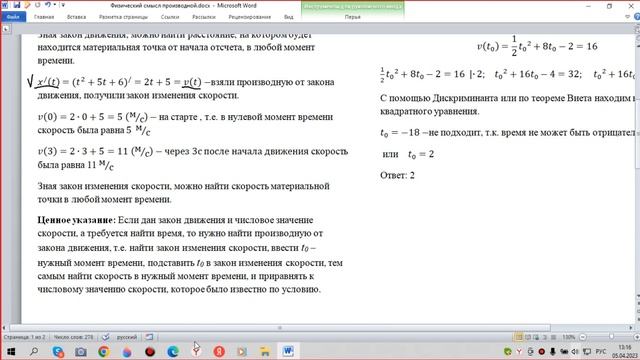Viewport: 640px width, 360px height.
Task: Open the Customize Quick Access Toolbar dropdown
Action: (63, 5)
